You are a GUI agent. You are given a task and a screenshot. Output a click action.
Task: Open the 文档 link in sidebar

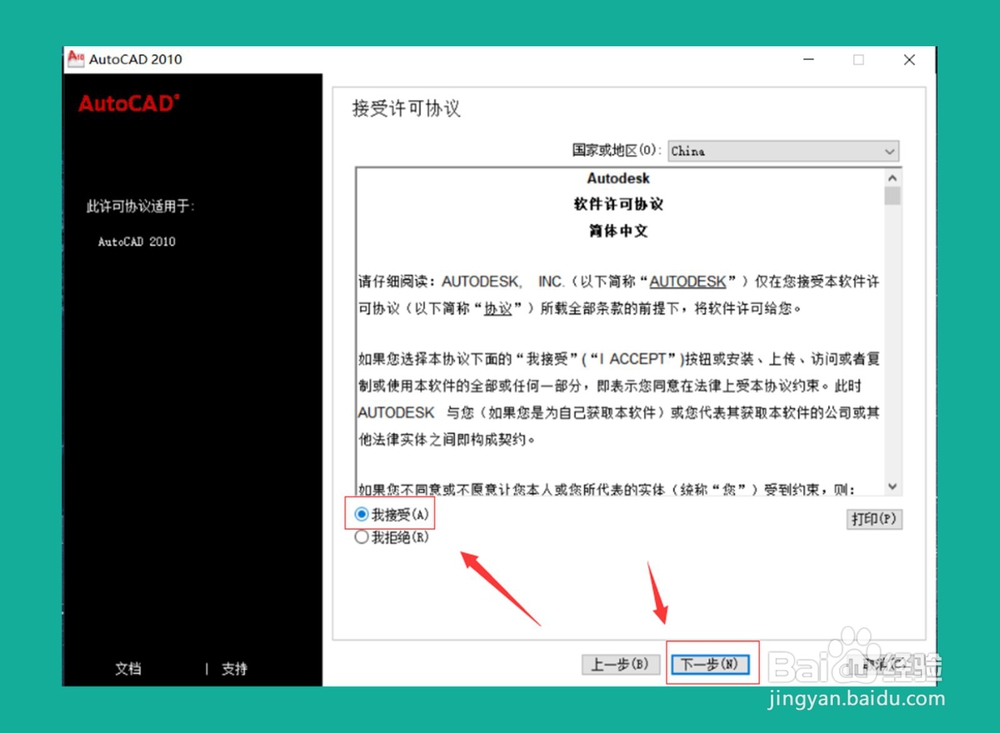[x=128, y=669]
